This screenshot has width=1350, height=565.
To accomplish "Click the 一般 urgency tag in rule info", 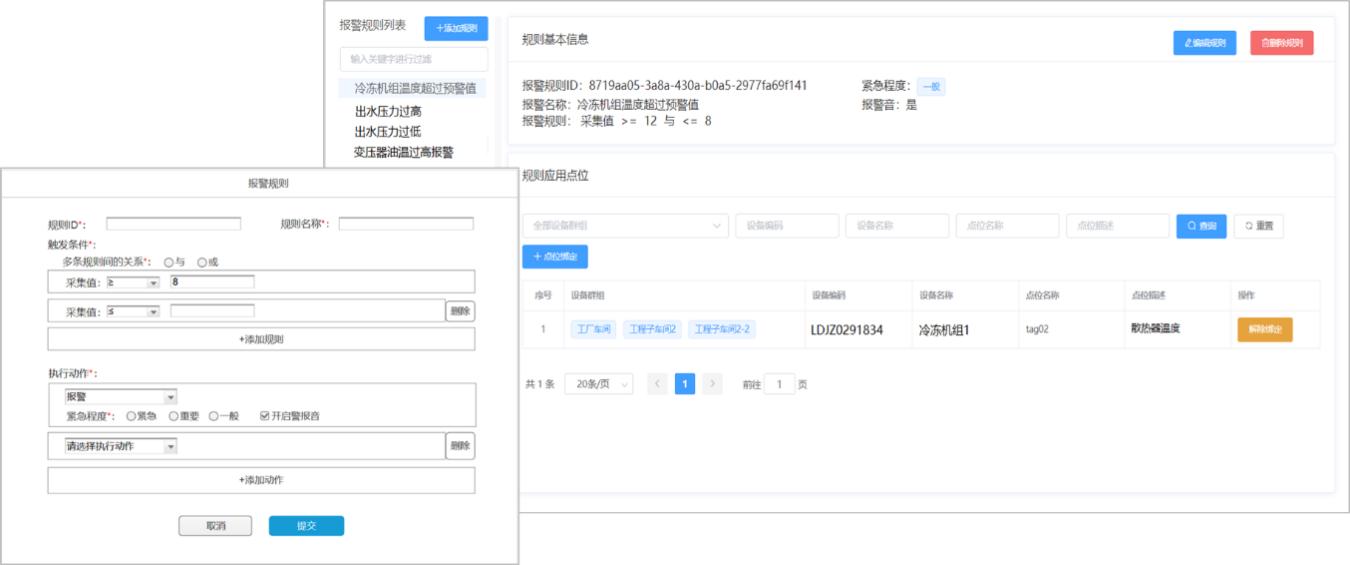I will point(931,87).
